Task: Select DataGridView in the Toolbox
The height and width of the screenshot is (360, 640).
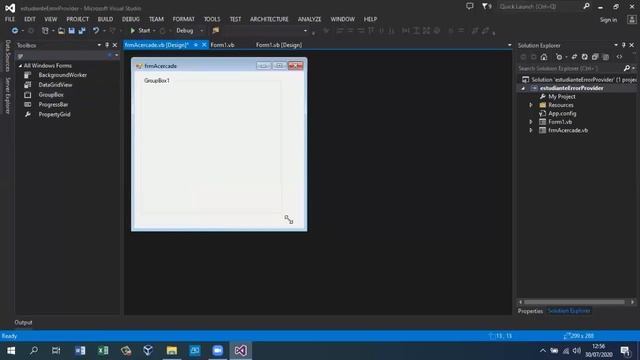Action: pyautogui.click(x=55, y=85)
